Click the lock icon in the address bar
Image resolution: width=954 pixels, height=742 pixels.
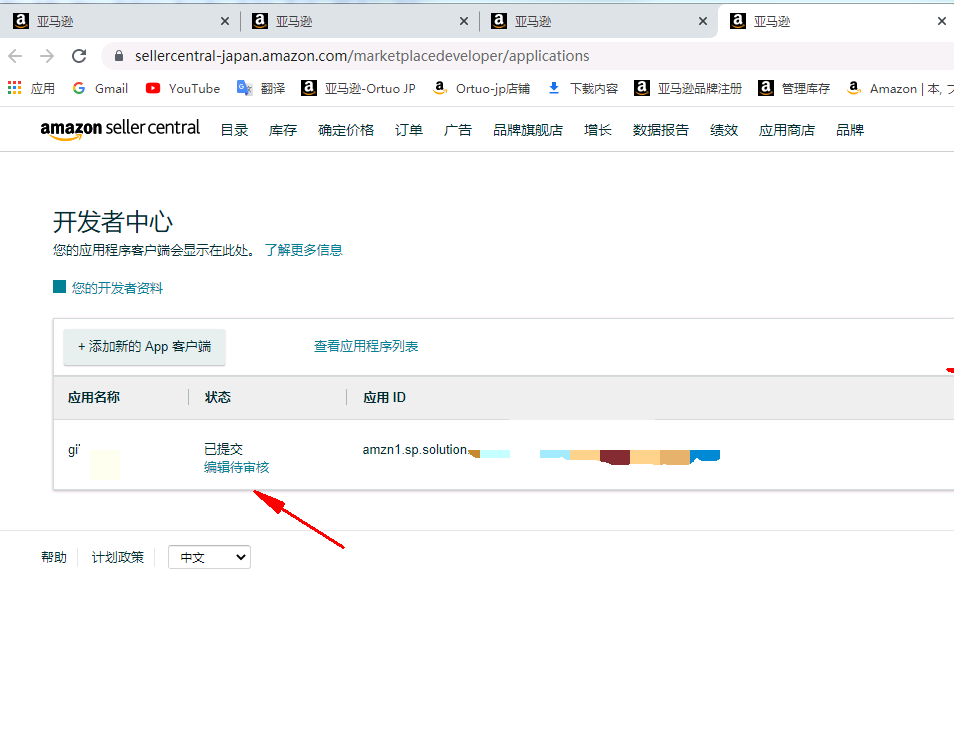coord(118,56)
